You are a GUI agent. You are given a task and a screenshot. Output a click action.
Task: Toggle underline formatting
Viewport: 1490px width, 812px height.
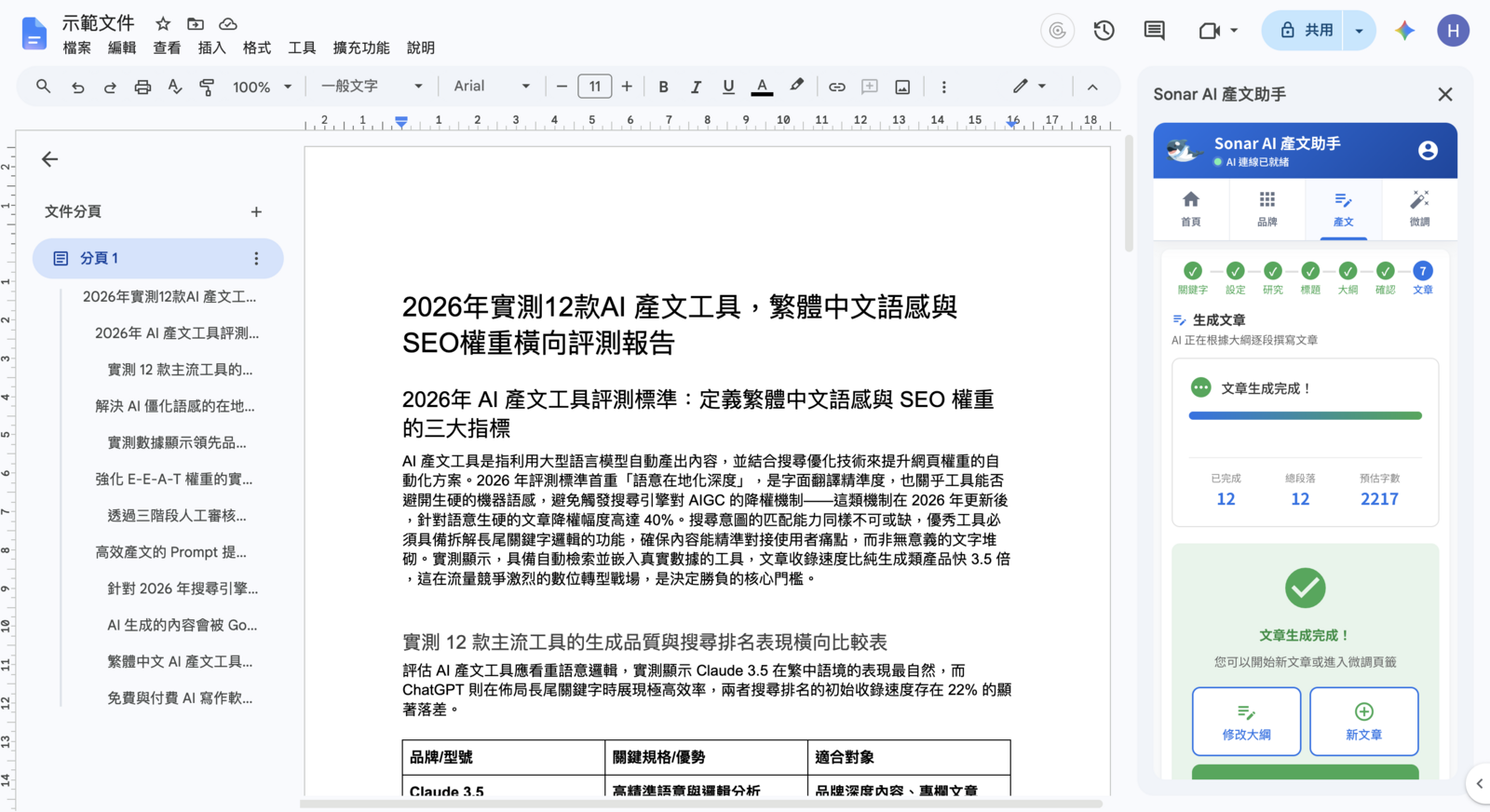click(728, 87)
